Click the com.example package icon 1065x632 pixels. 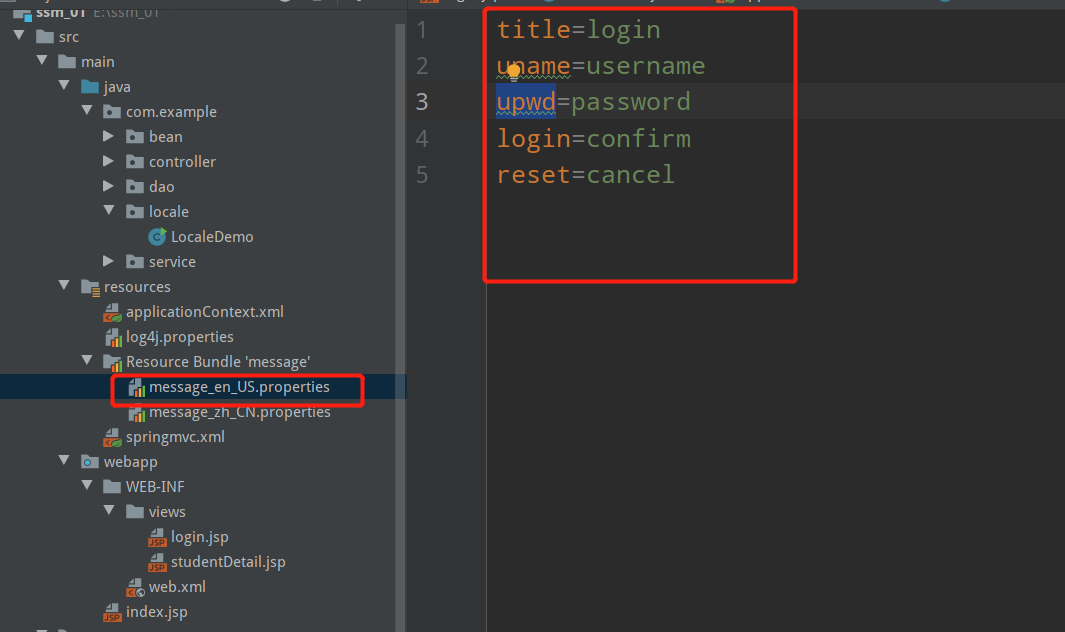[112, 111]
